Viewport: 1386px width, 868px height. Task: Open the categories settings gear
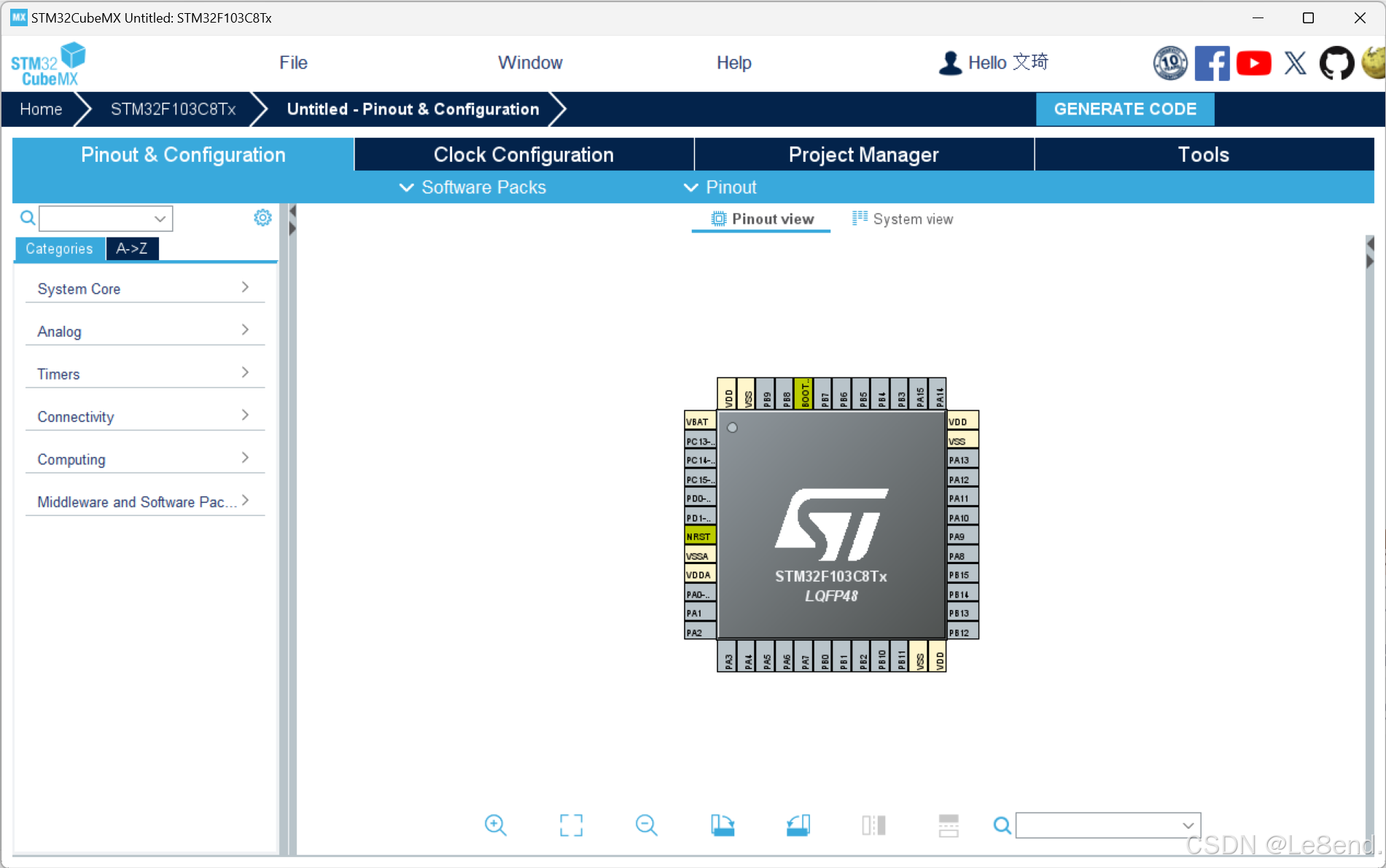tap(262, 217)
